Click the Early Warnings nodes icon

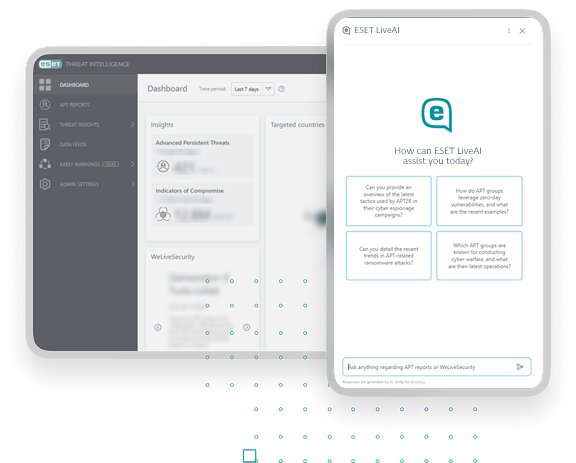coord(45,164)
